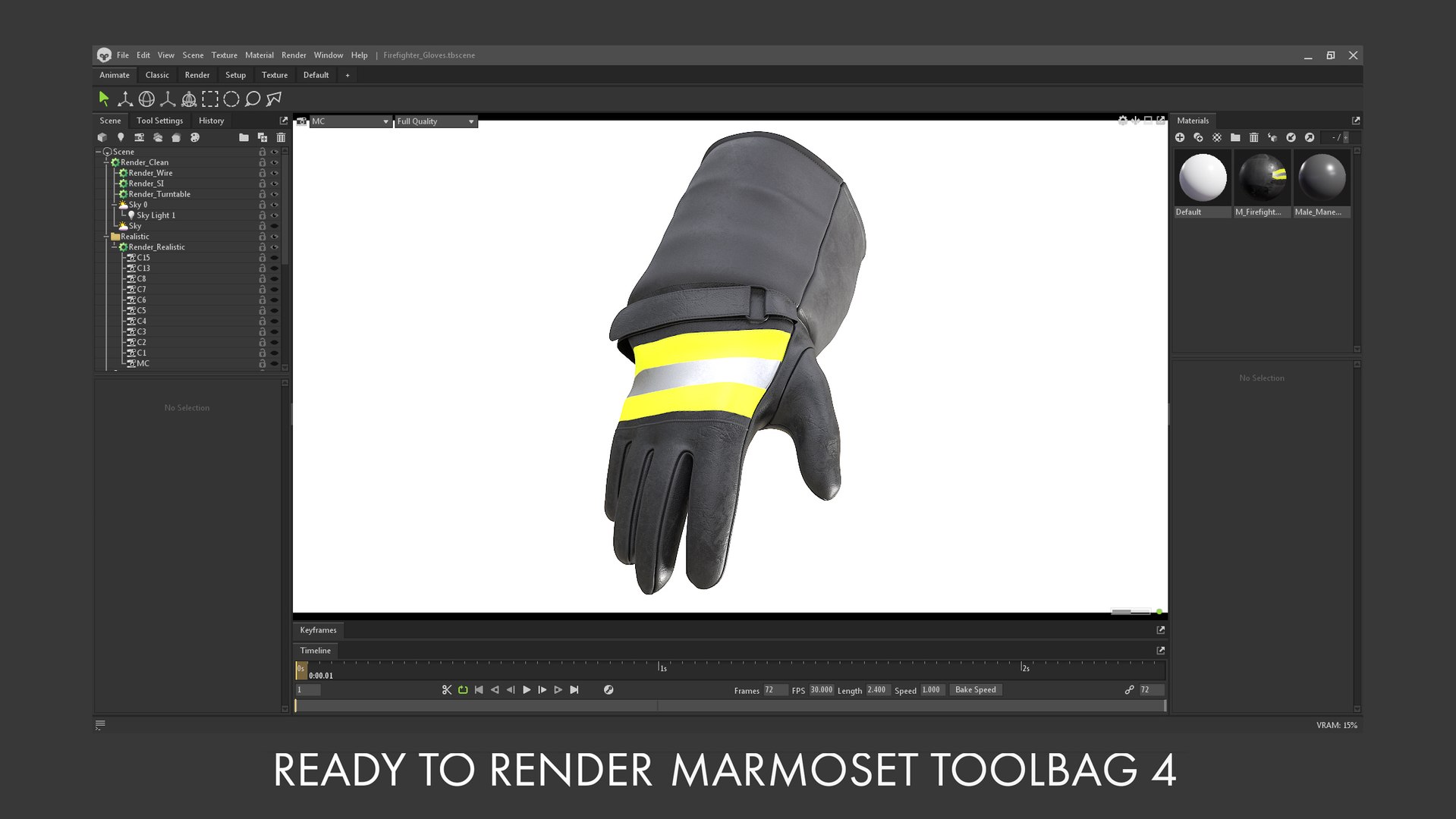Switch to Tool Settings tab
The height and width of the screenshot is (819, 1456).
click(x=159, y=121)
